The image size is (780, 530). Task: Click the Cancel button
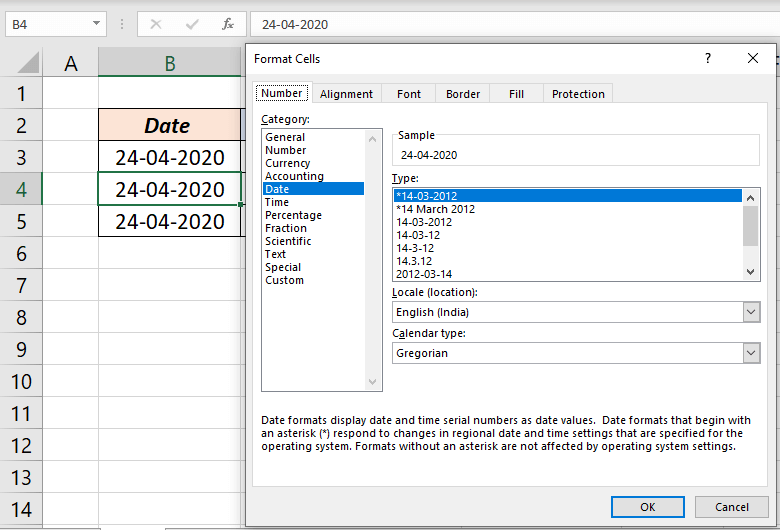[x=732, y=507]
